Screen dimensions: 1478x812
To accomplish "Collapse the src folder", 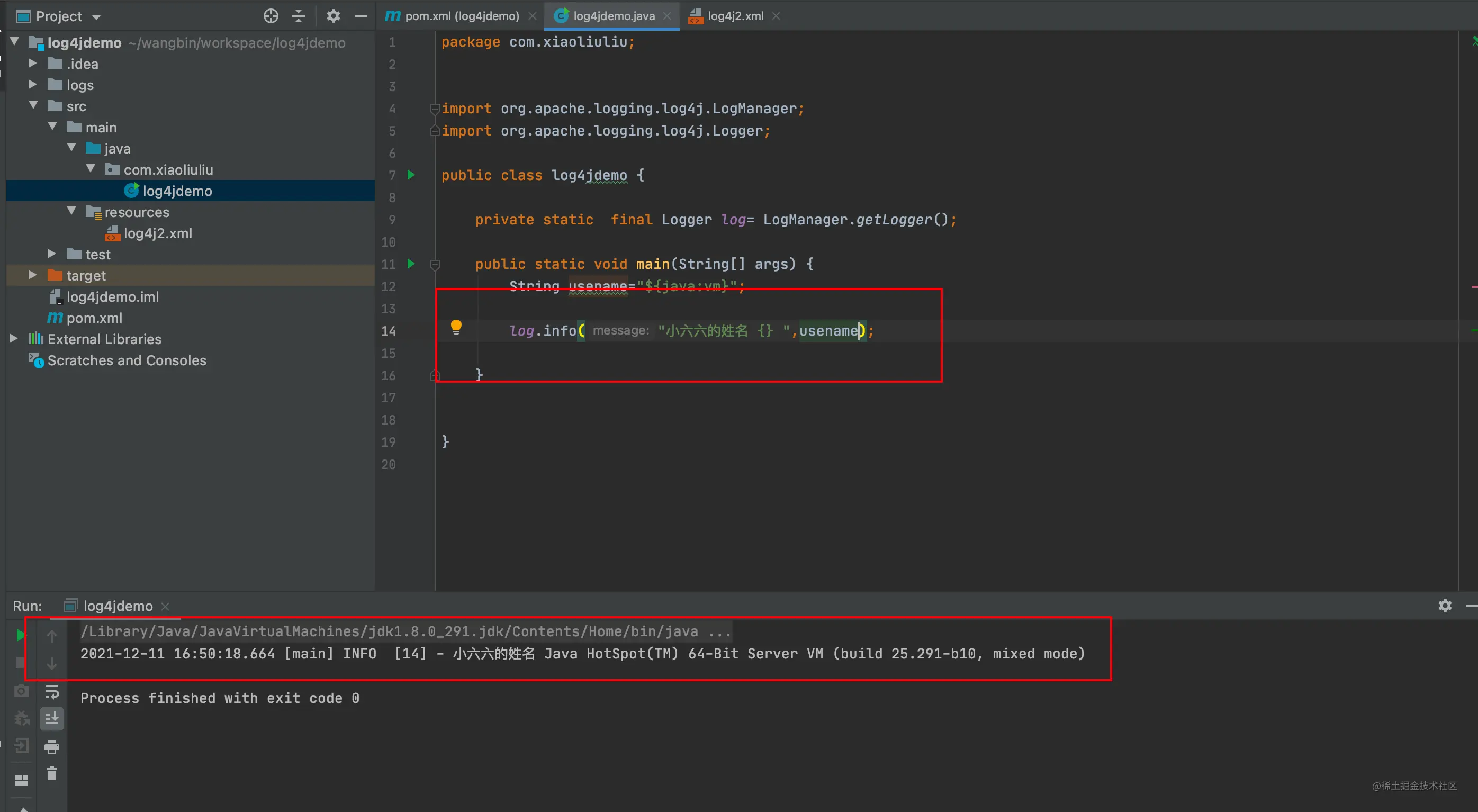I will (33, 105).
